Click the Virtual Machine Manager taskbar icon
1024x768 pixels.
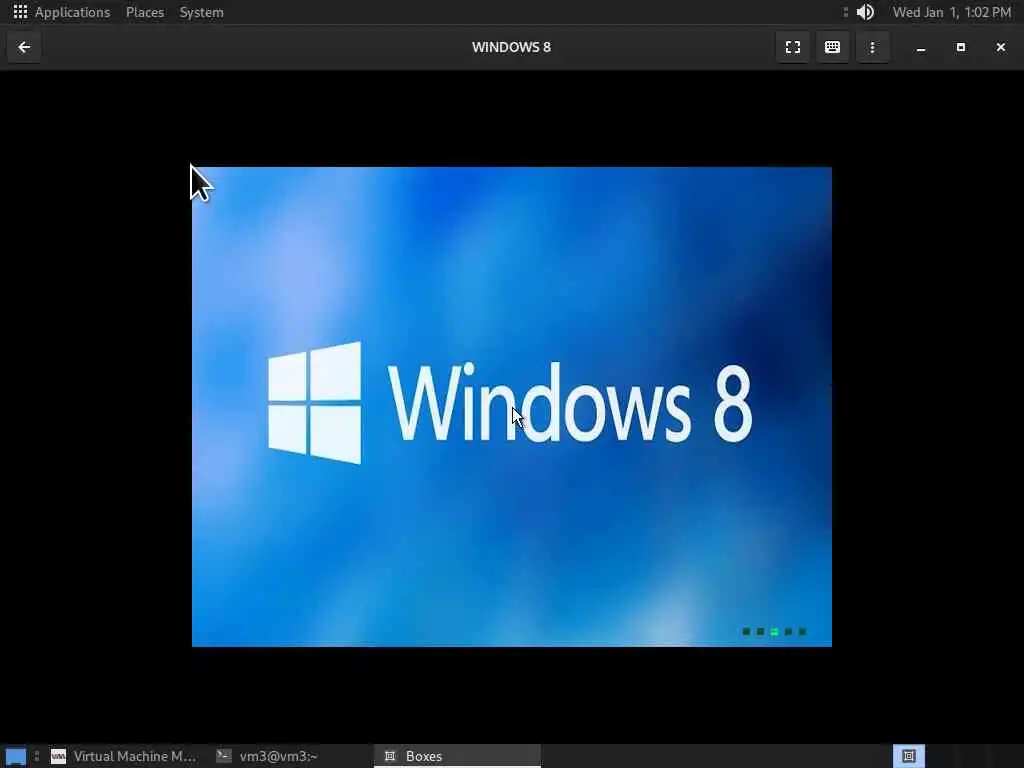[58, 756]
